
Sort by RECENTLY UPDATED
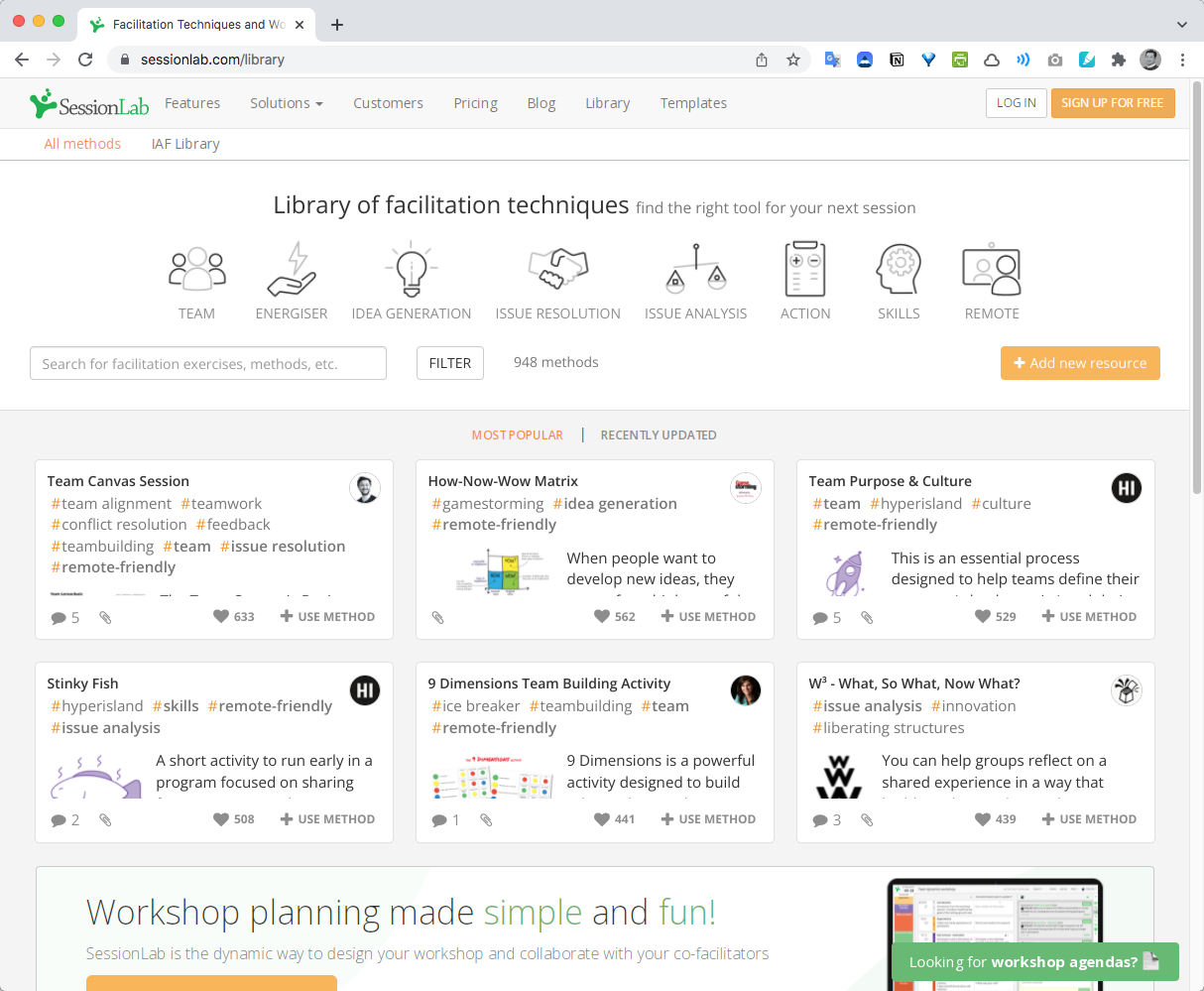[x=659, y=435]
